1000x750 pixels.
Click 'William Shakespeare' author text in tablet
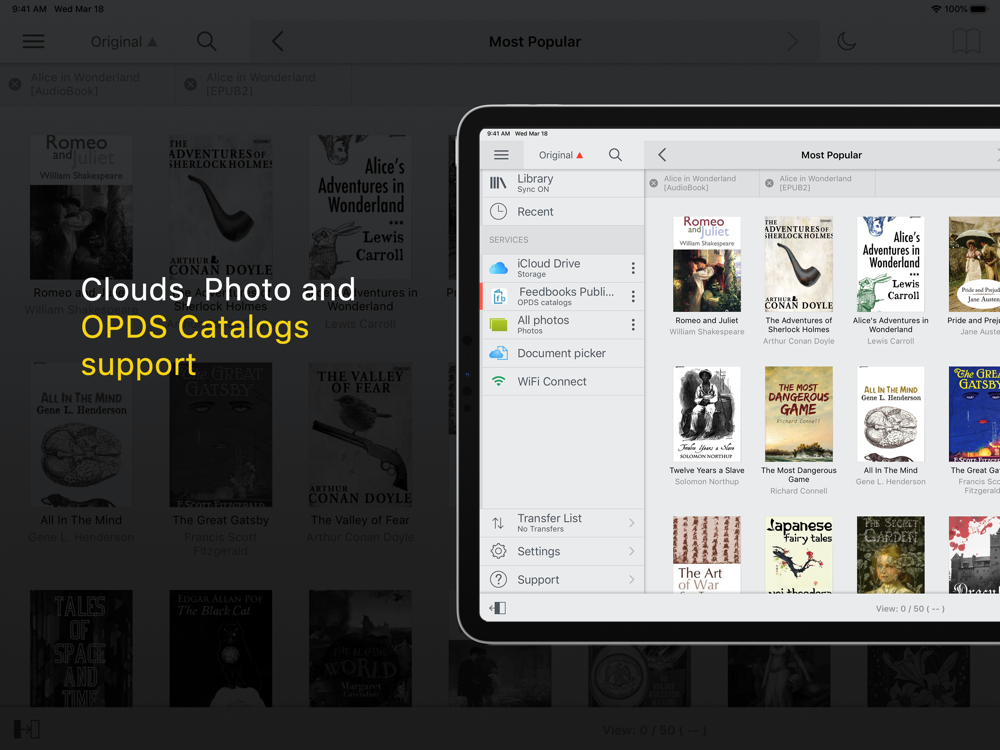pyautogui.click(x=707, y=332)
